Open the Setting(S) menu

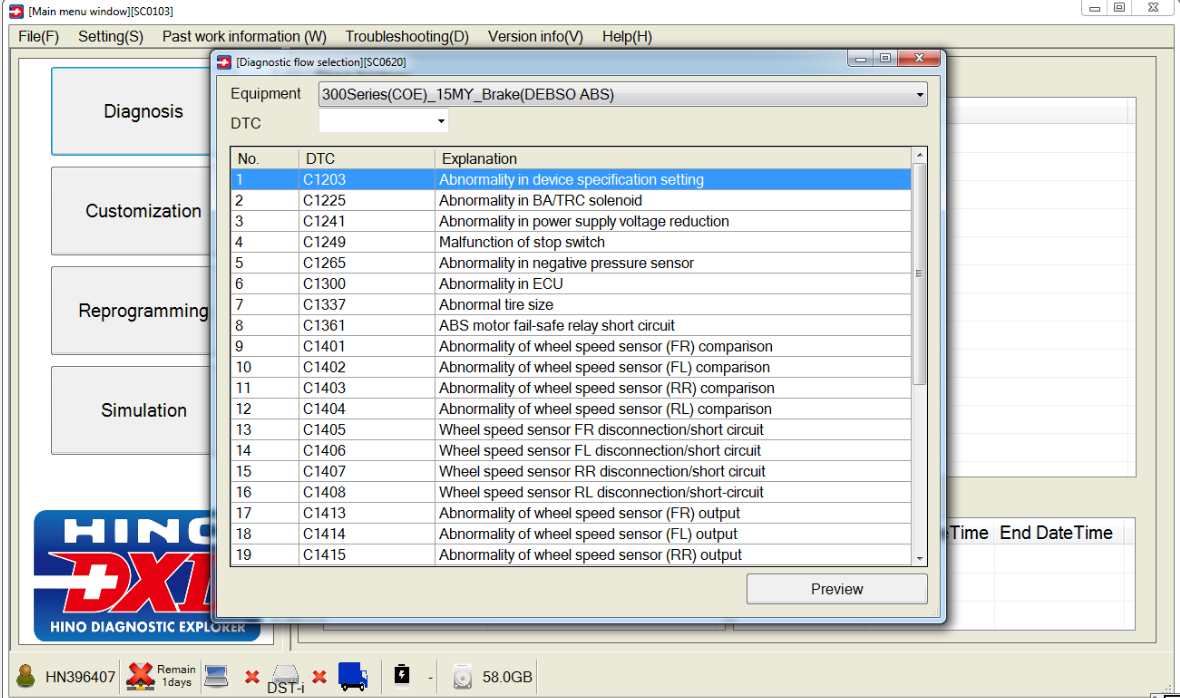tap(110, 37)
